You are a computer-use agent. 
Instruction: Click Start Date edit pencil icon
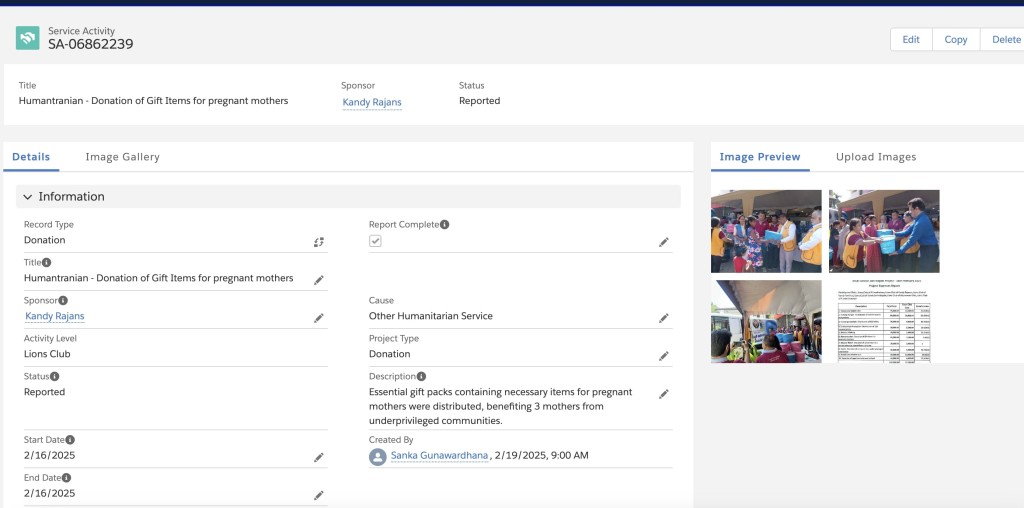point(319,458)
